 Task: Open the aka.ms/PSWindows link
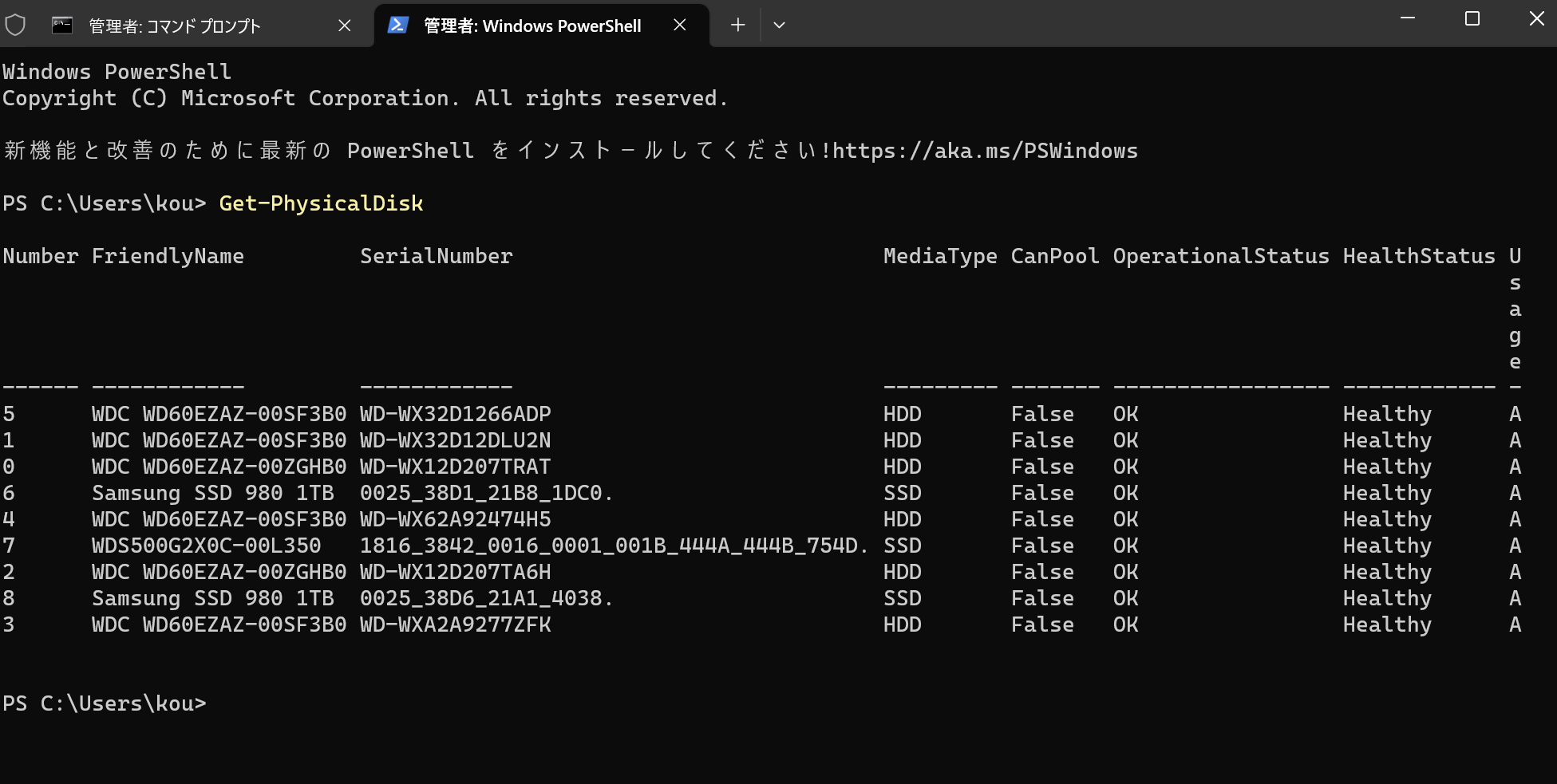tap(985, 151)
